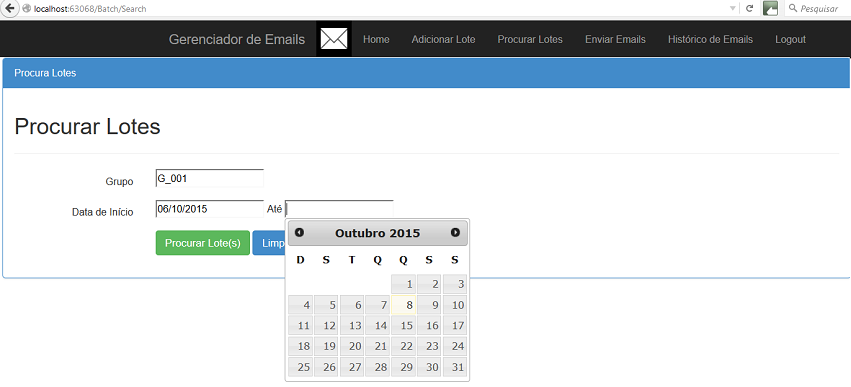This screenshot has height=387, width=851.
Task: Click the Data de Início date field
Action: click(x=209, y=209)
